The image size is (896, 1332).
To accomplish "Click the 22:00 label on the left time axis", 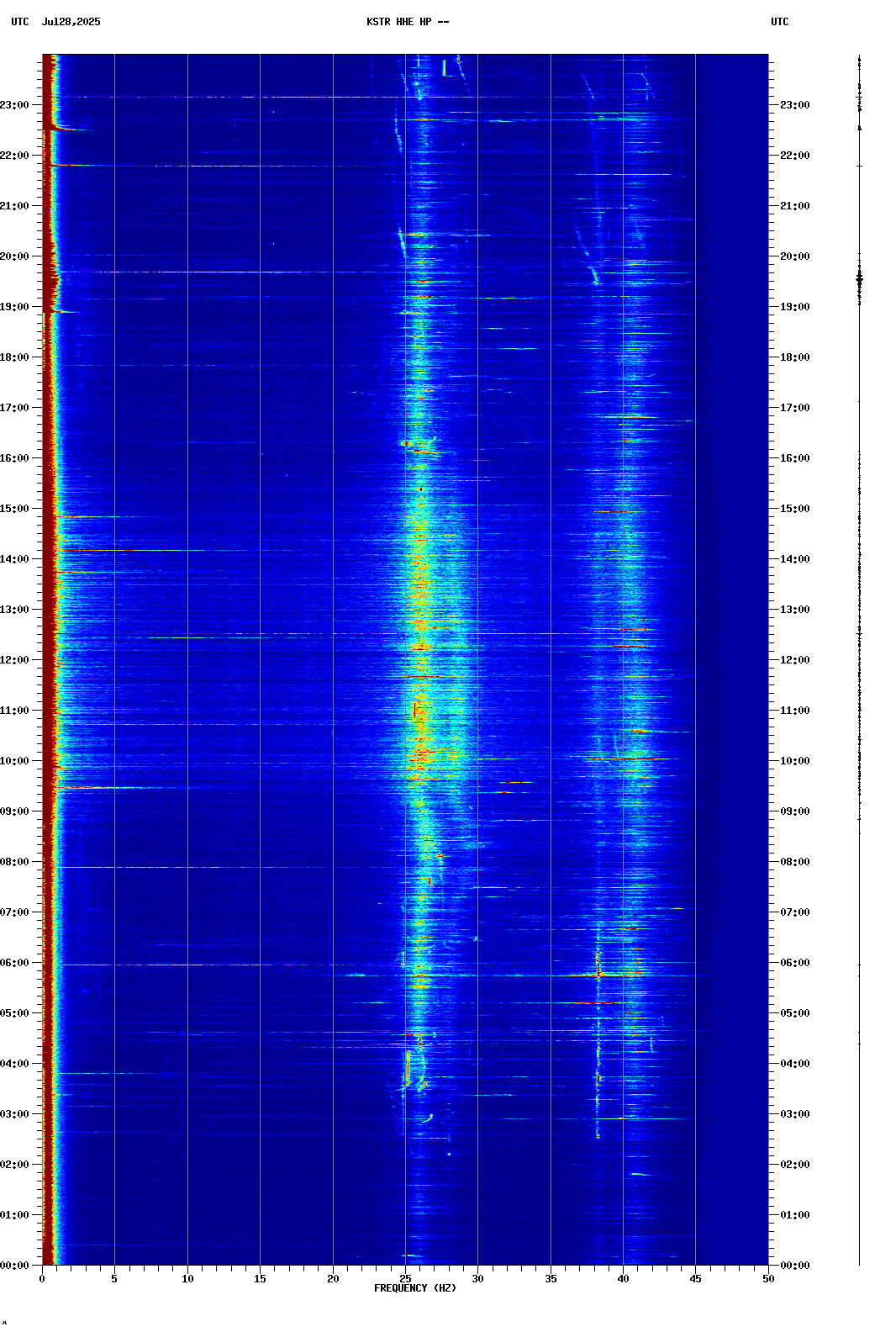I will 14,156.
